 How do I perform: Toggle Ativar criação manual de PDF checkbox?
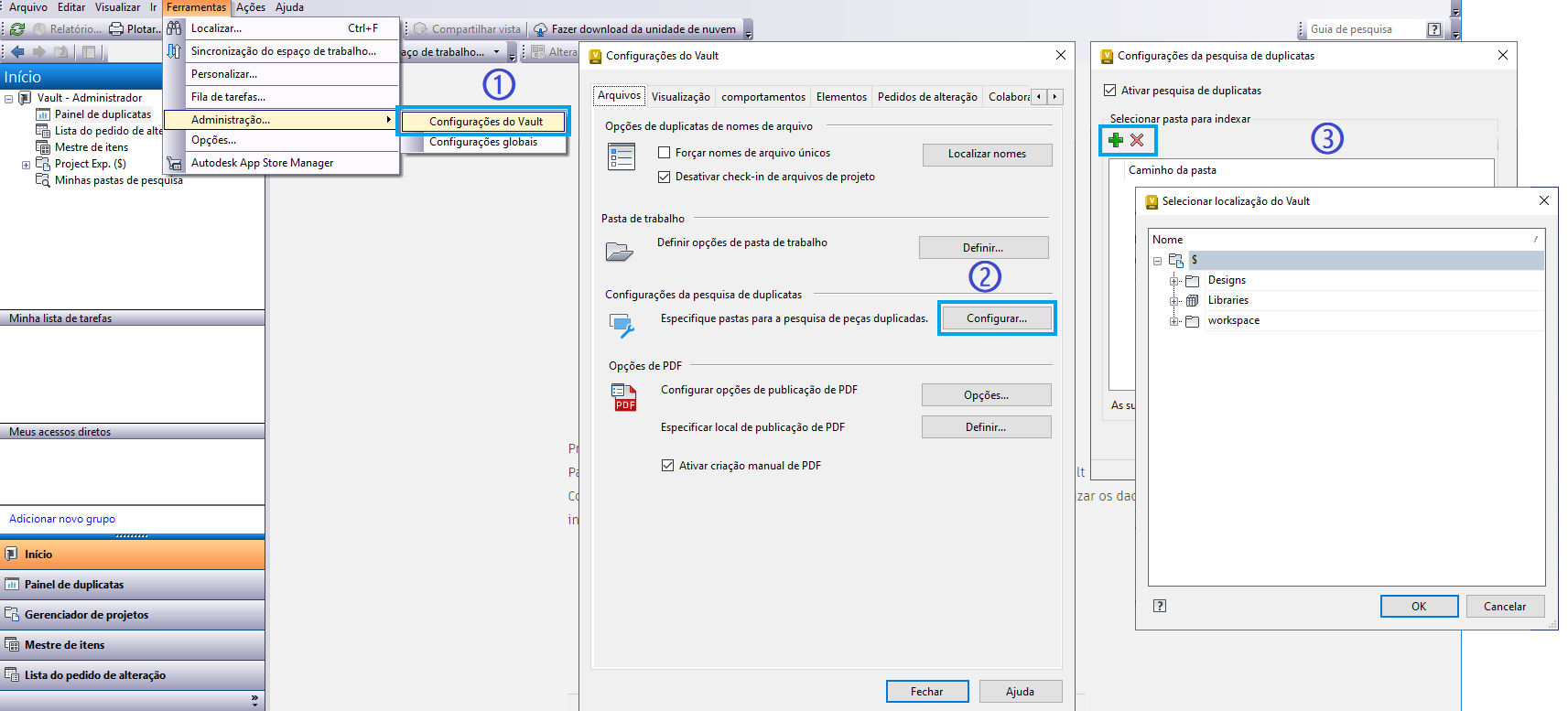[668, 466]
